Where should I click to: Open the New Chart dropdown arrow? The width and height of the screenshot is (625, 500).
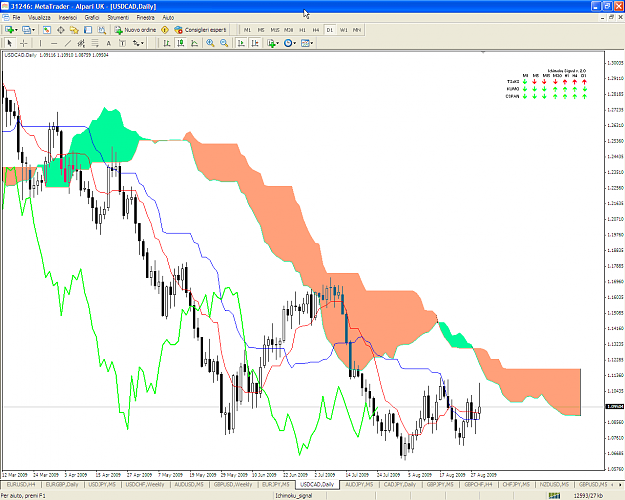tap(16, 30)
